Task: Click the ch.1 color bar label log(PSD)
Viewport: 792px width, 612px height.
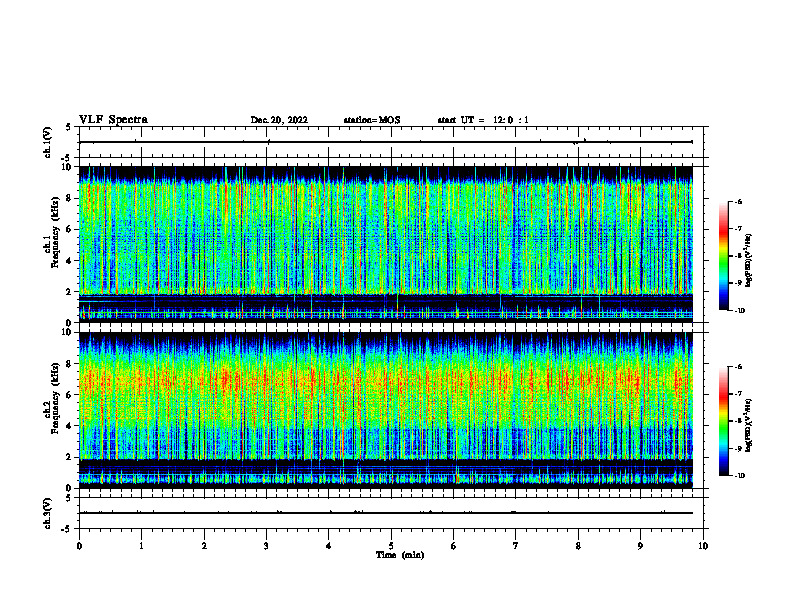Action: click(749, 261)
